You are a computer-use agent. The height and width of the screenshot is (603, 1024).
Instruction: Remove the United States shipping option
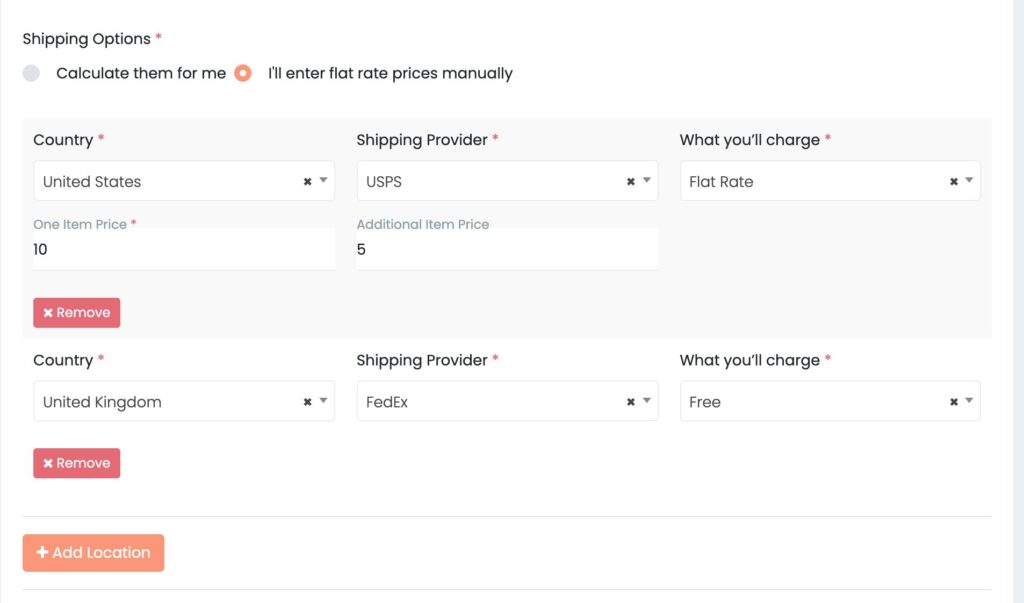pyautogui.click(x=77, y=312)
